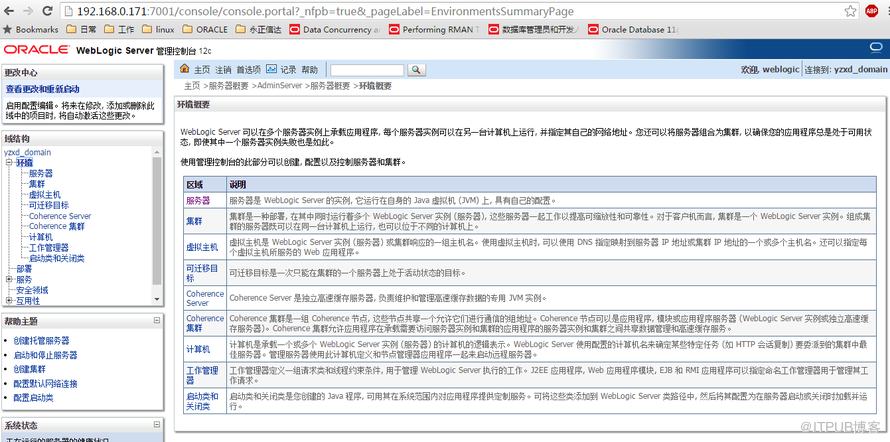
Task: Open help topic 配置启动类
Action: point(33,398)
